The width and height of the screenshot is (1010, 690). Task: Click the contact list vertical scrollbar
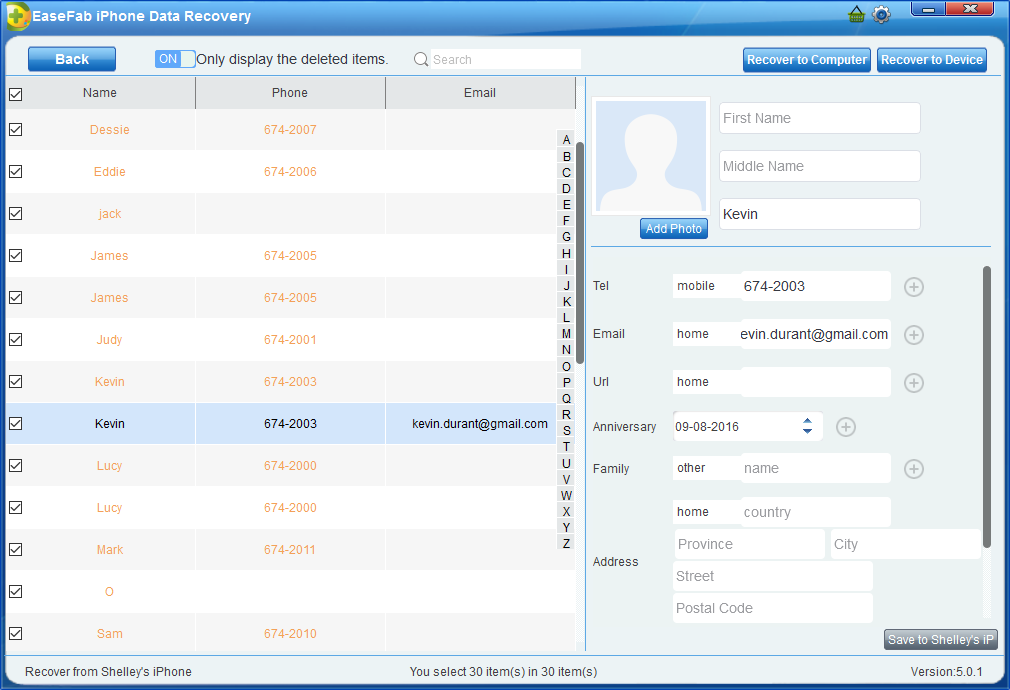click(580, 253)
